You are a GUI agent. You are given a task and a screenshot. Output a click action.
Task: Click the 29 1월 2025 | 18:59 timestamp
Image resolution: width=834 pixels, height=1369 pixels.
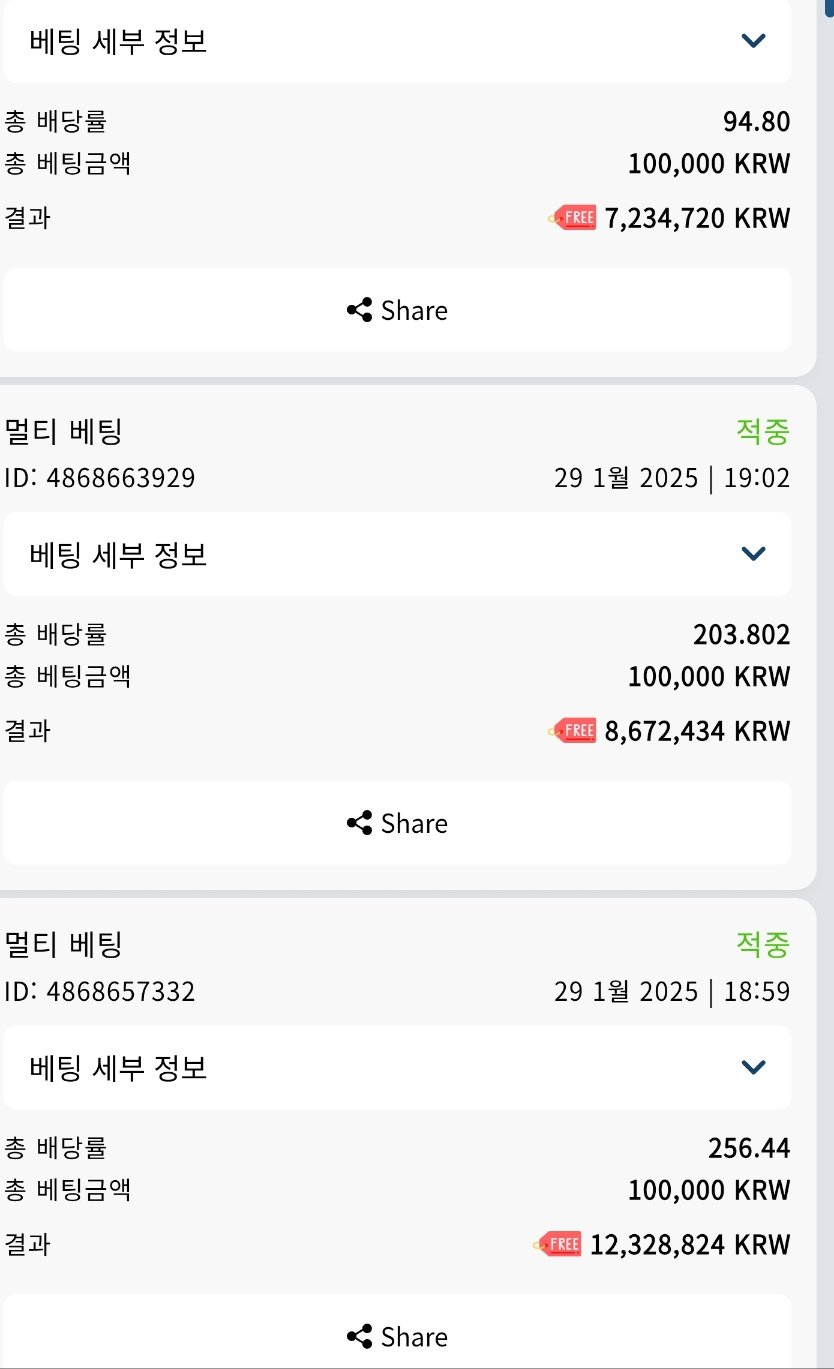point(672,992)
